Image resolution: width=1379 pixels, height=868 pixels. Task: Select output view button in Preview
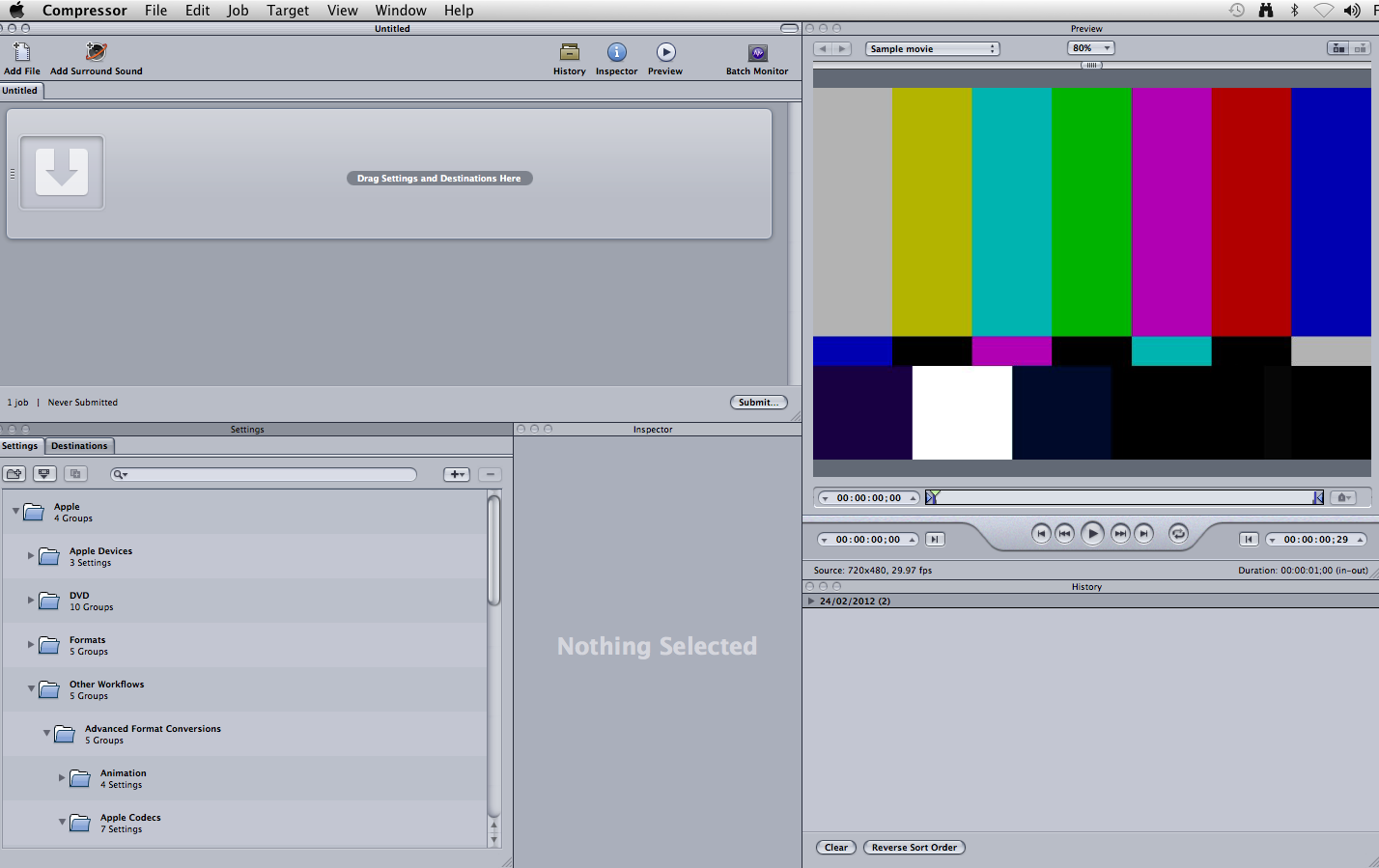(1360, 48)
